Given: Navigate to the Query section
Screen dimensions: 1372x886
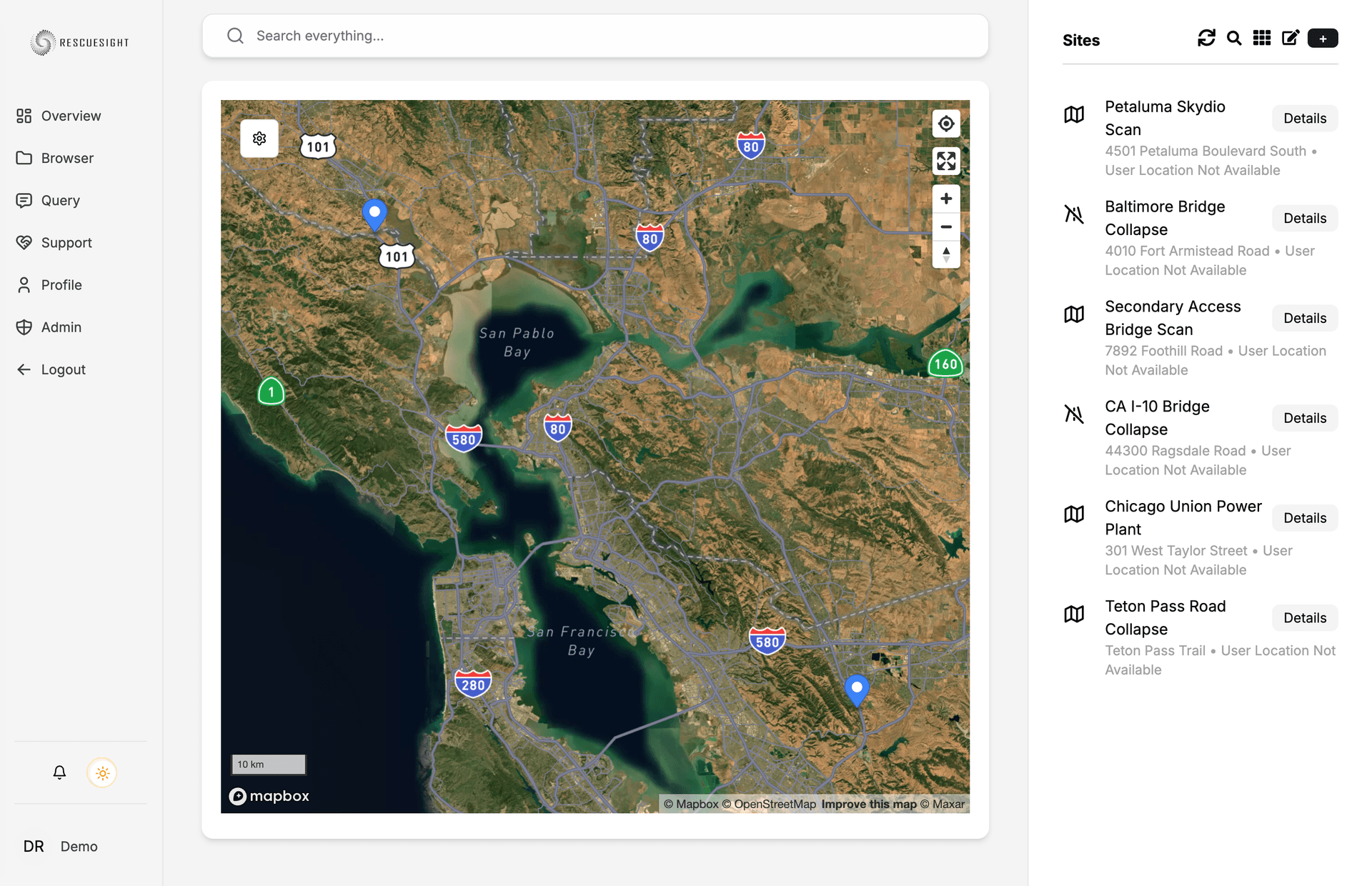Looking at the screenshot, I should [x=60, y=200].
